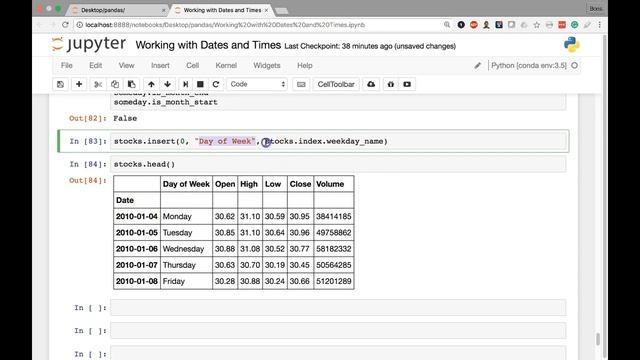This screenshot has height=360, width=640.
Task: Click the first empty code cell
Action: coord(338,308)
